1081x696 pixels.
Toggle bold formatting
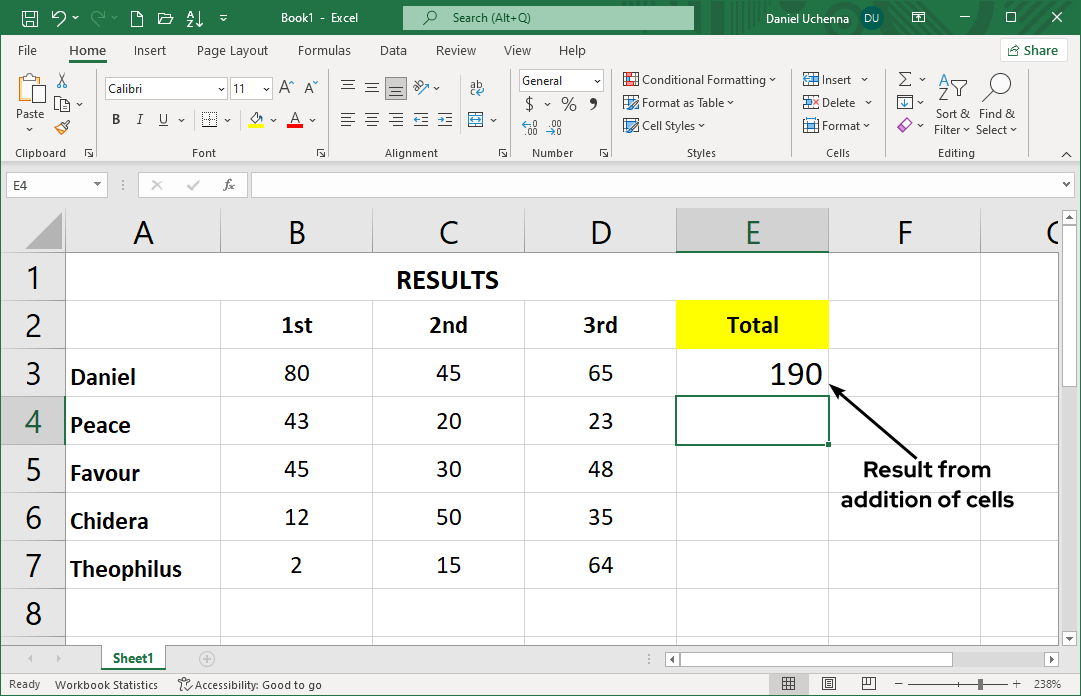(115, 119)
